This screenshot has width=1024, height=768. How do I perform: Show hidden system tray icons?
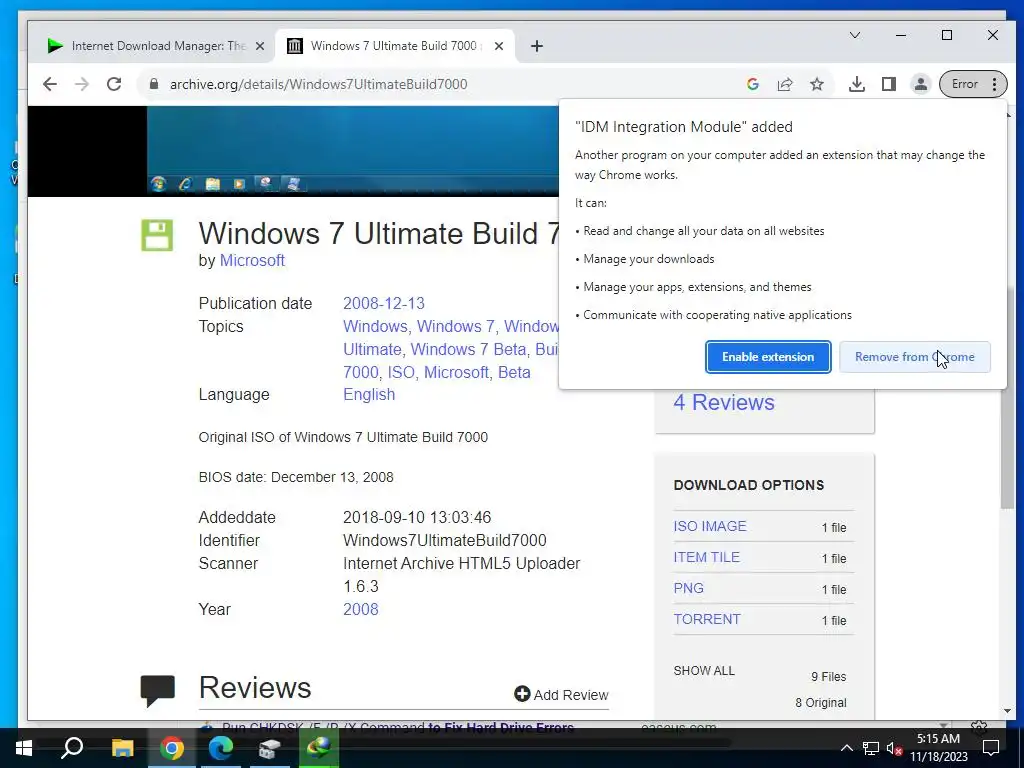[x=846, y=748]
